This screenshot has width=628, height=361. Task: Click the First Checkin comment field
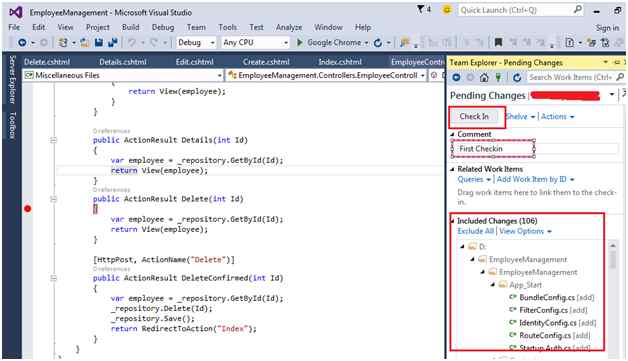(x=535, y=149)
